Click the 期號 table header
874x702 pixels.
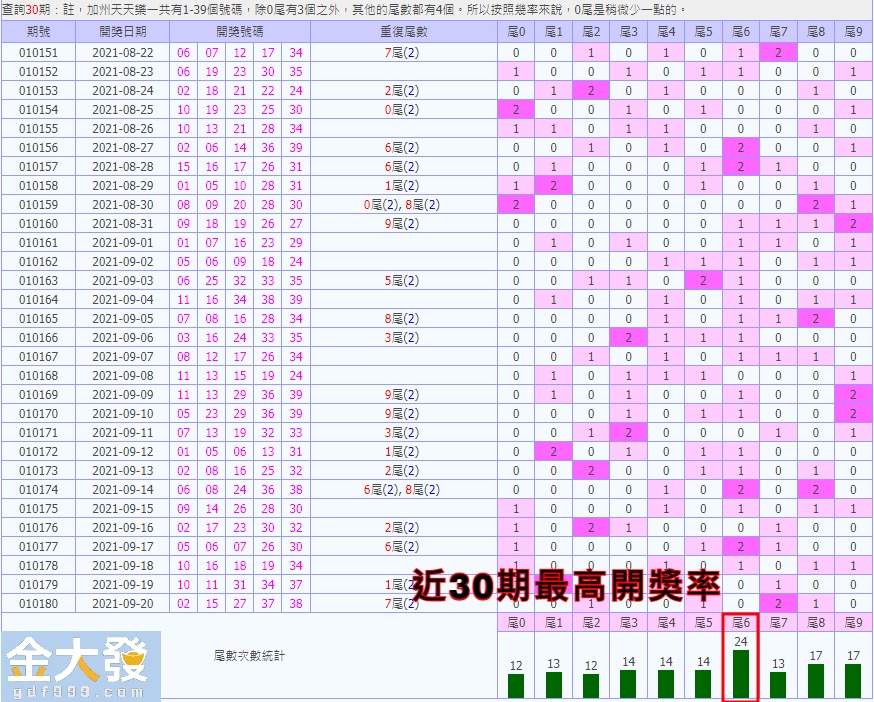pos(40,32)
